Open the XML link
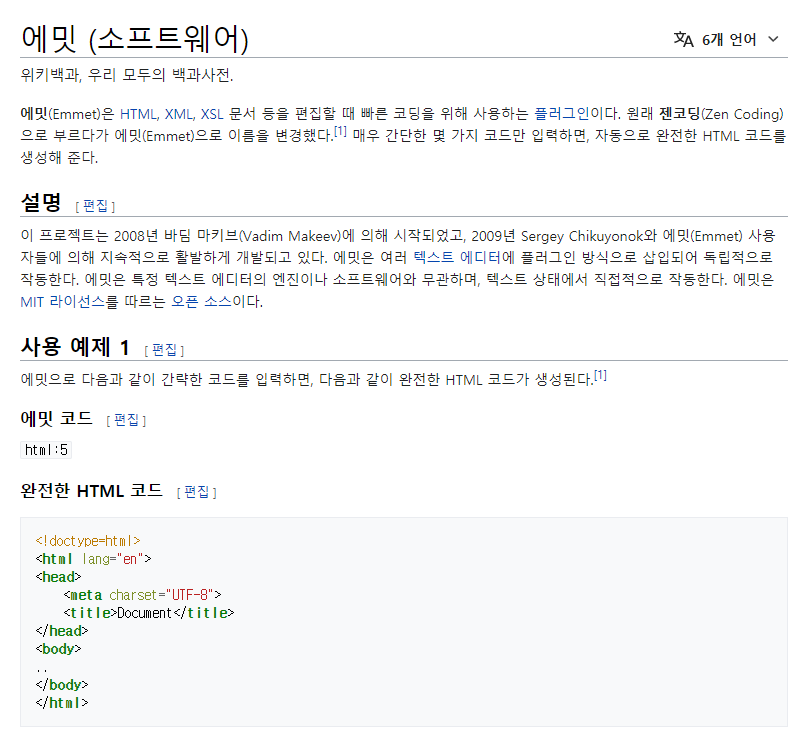The height and width of the screenshot is (749, 808). tap(179, 114)
